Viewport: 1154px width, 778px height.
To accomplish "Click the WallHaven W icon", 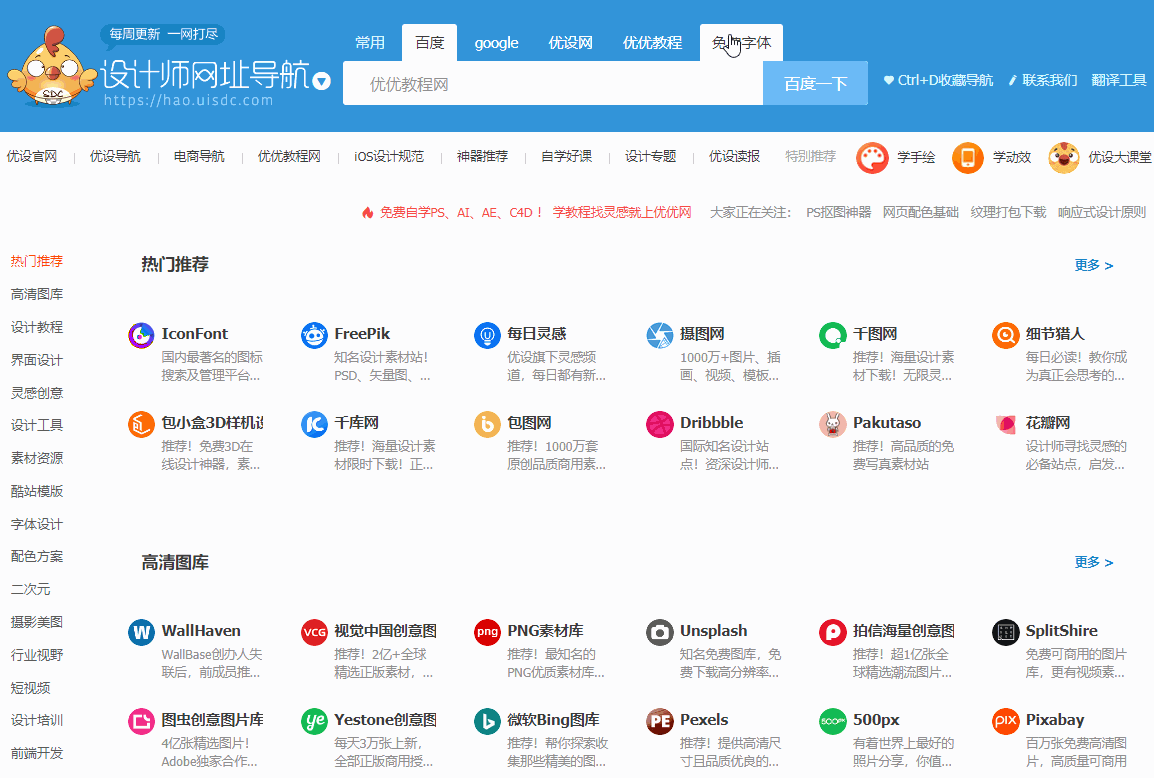I will 141,632.
